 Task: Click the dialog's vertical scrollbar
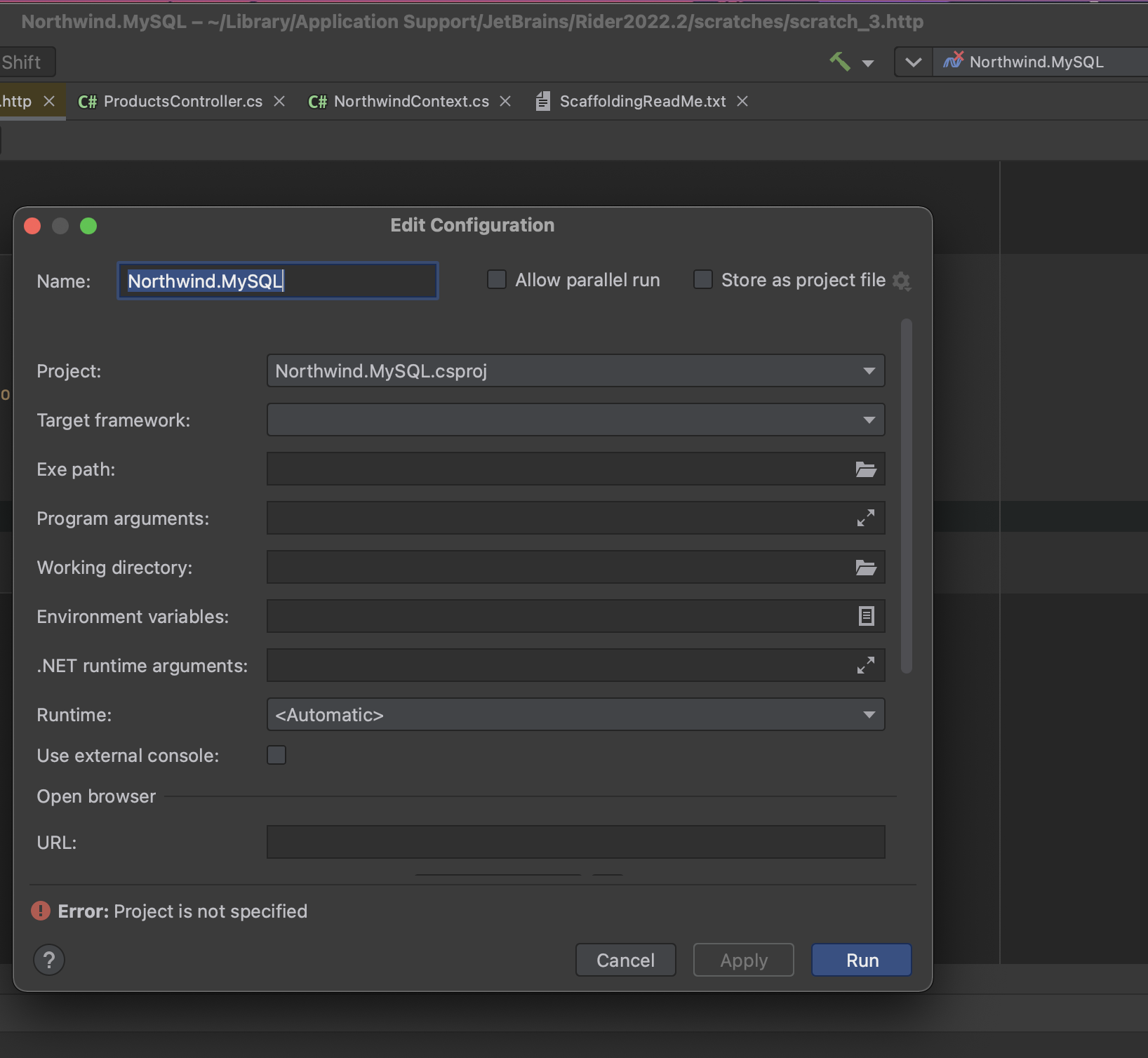click(906, 495)
